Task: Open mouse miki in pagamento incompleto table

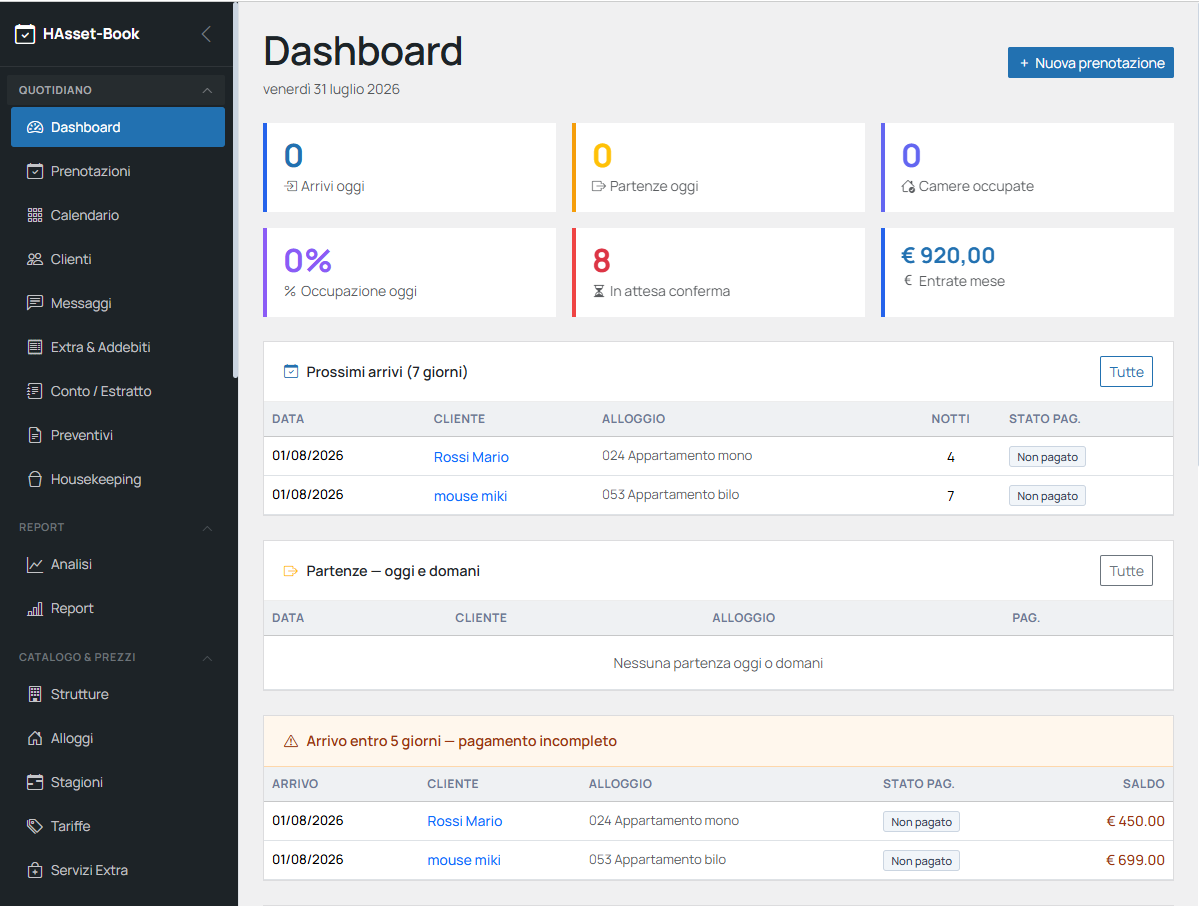Action: [x=464, y=860]
